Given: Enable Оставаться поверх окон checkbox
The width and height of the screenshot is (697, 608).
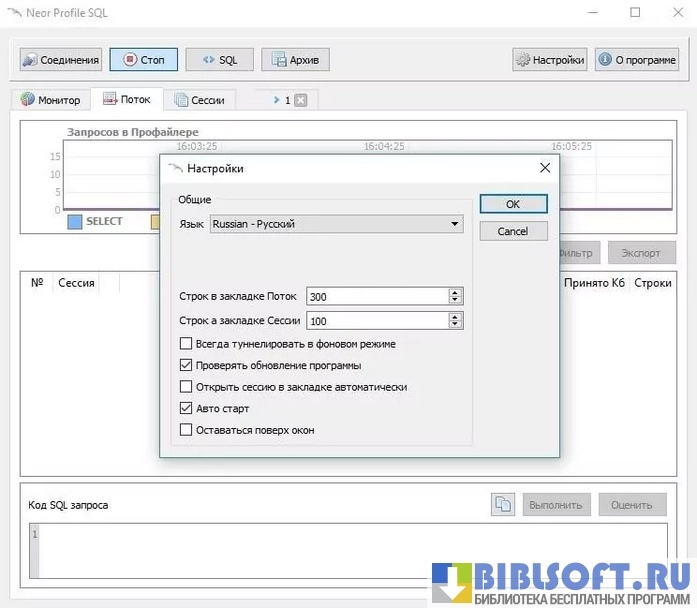Looking at the screenshot, I should [x=186, y=430].
